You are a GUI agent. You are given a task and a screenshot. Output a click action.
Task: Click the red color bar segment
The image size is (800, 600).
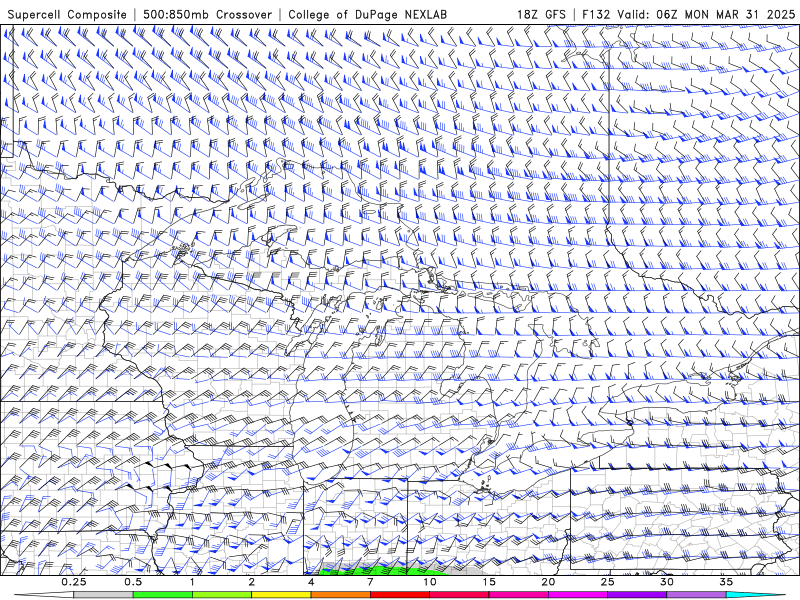(399, 595)
